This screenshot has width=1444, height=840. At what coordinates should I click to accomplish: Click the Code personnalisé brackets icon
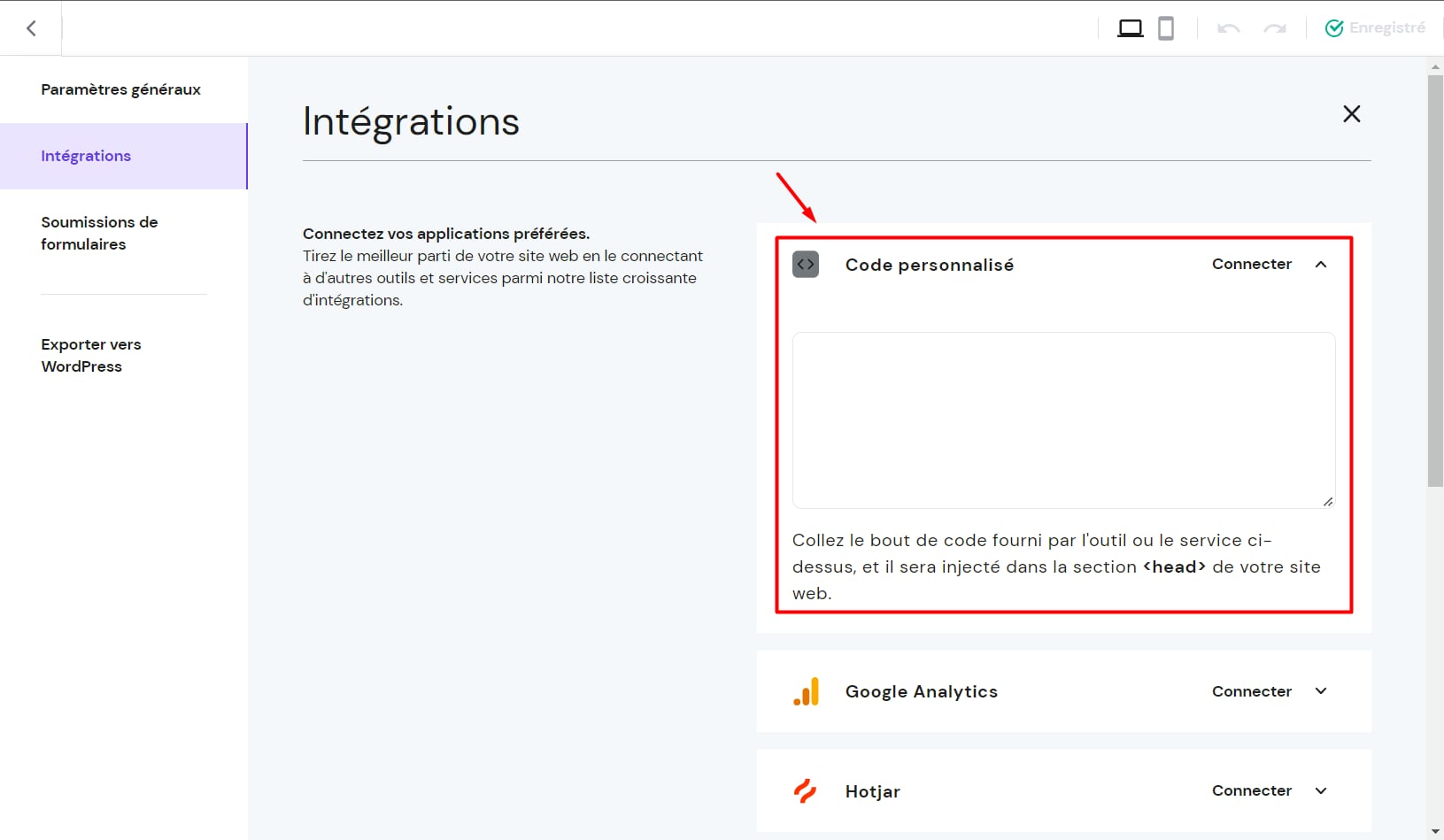click(806, 265)
